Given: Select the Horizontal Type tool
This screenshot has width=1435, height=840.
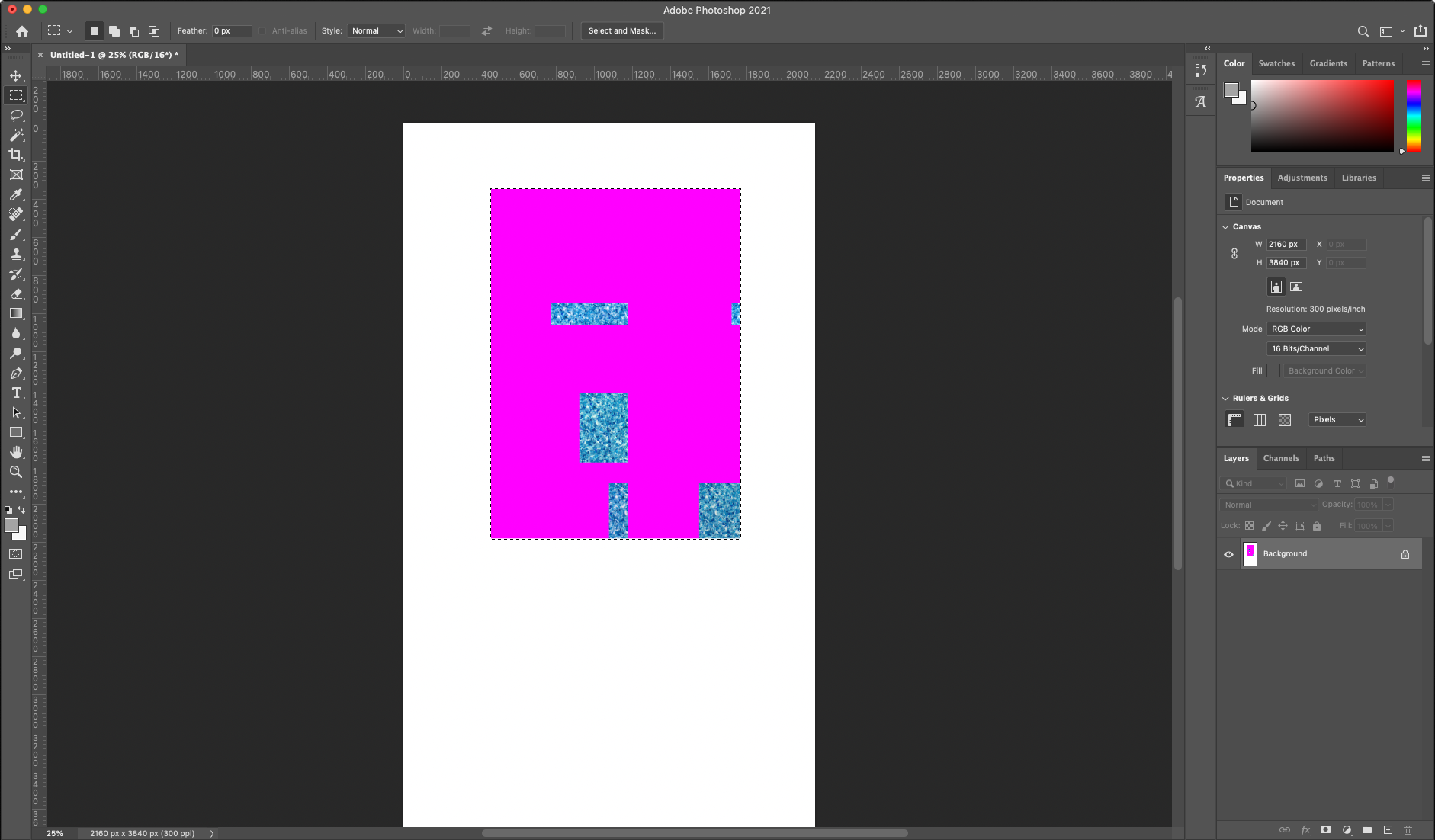Looking at the screenshot, I should 16,393.
